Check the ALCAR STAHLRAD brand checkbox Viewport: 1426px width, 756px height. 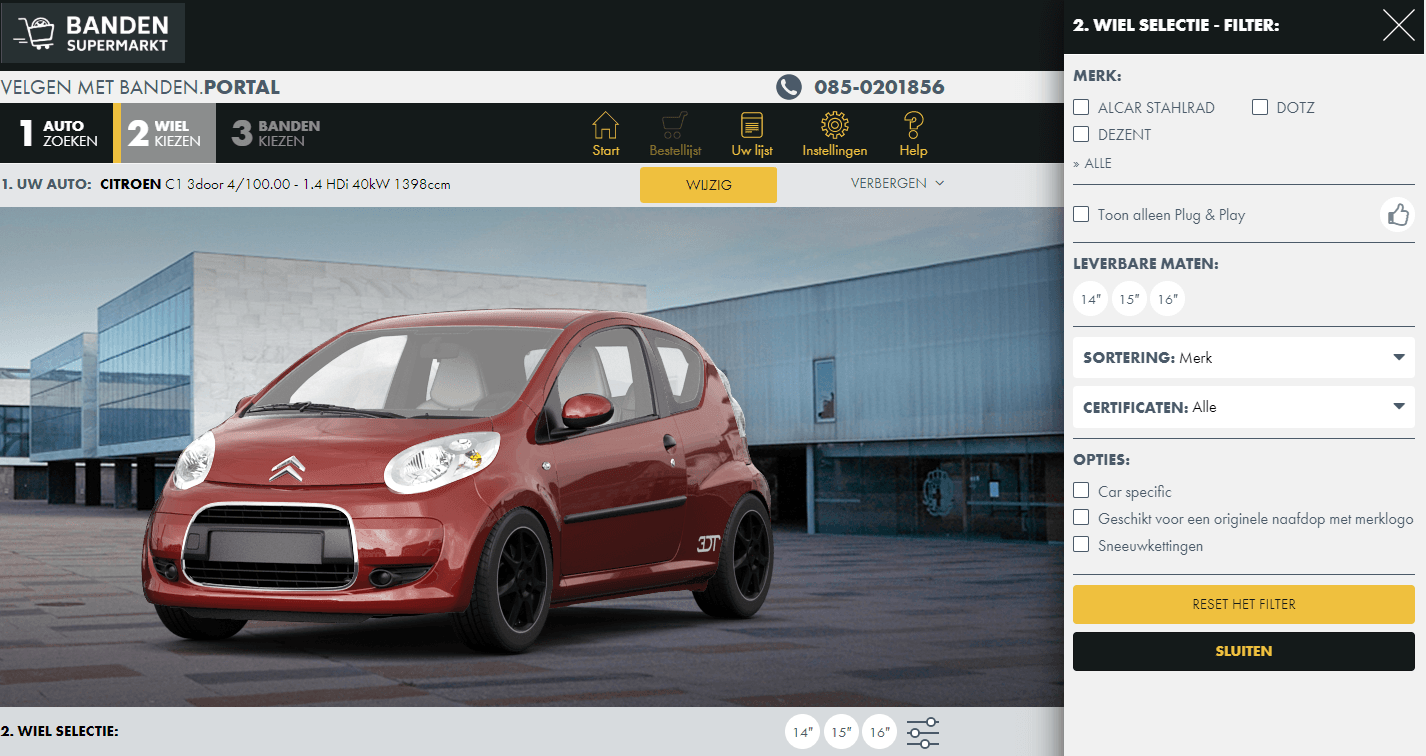coord(1081,107)
